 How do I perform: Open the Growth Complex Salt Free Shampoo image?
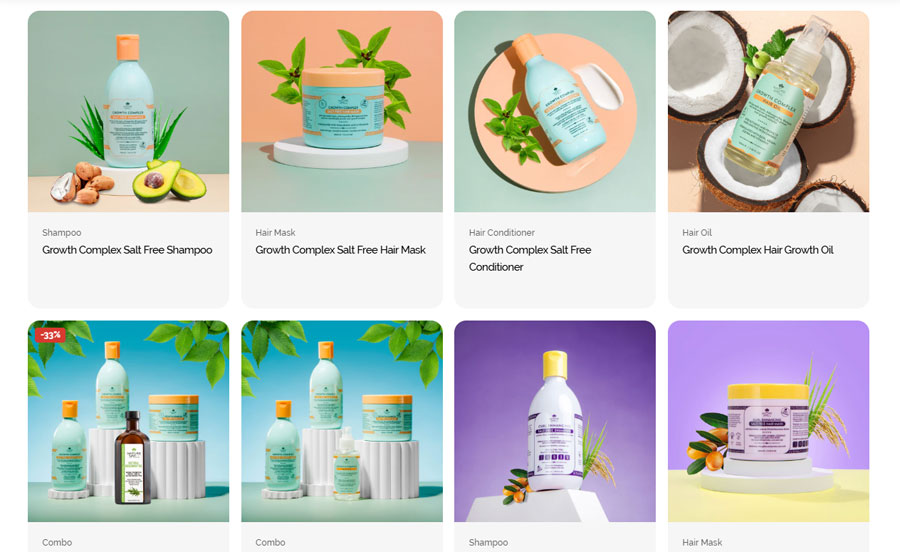(129, 111)
